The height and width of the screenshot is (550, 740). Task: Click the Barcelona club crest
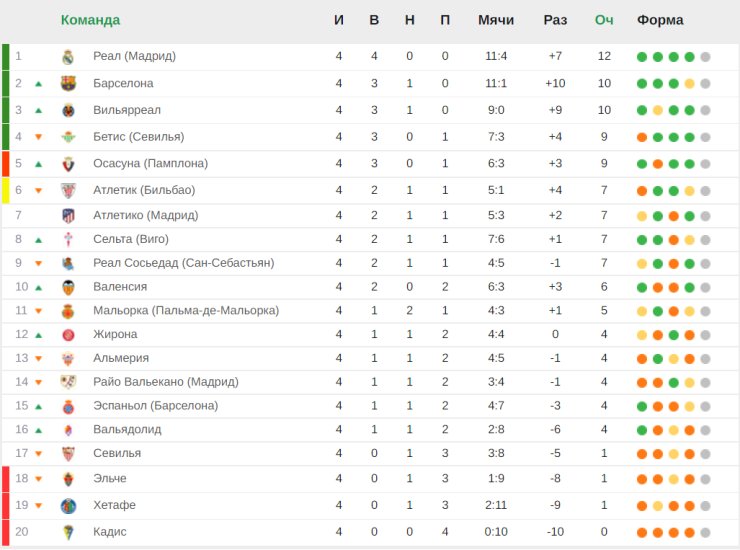point(68,83)
